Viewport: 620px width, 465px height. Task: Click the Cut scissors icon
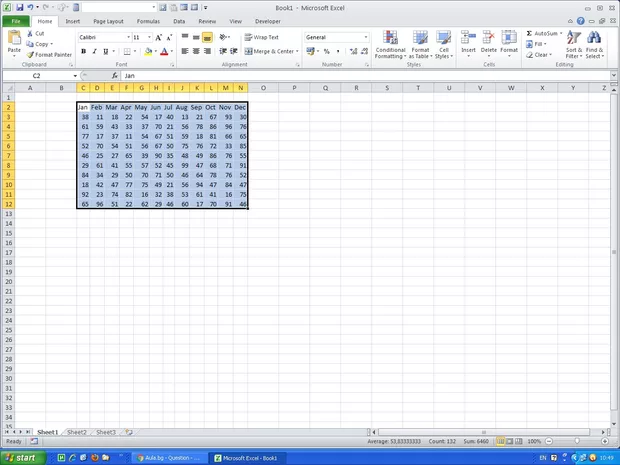(x=30, y=34)
